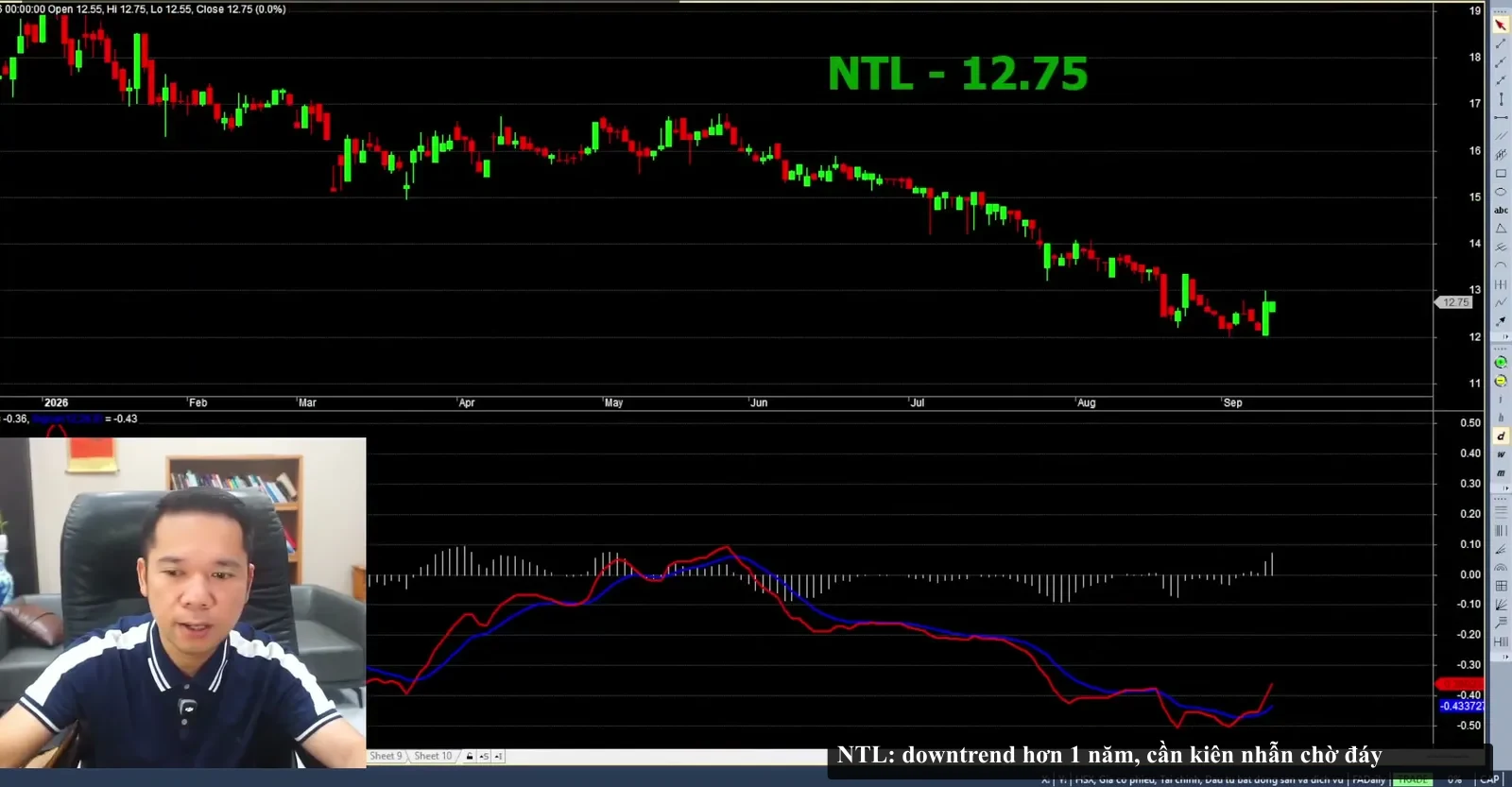Expand the interval toolbar overflow arrow
This screenshot has width=1512, height=787.
(1506, 488)
